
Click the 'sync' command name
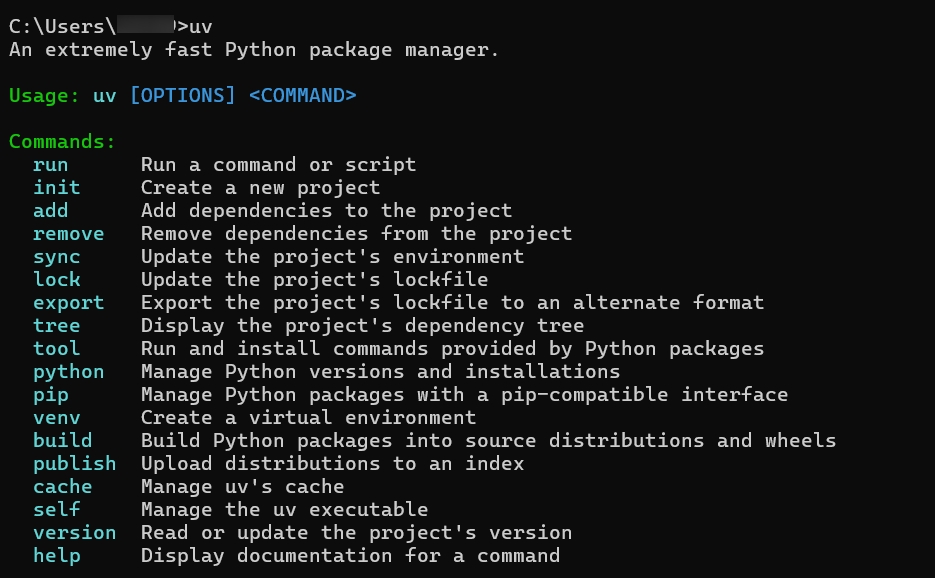click(57, 257)
